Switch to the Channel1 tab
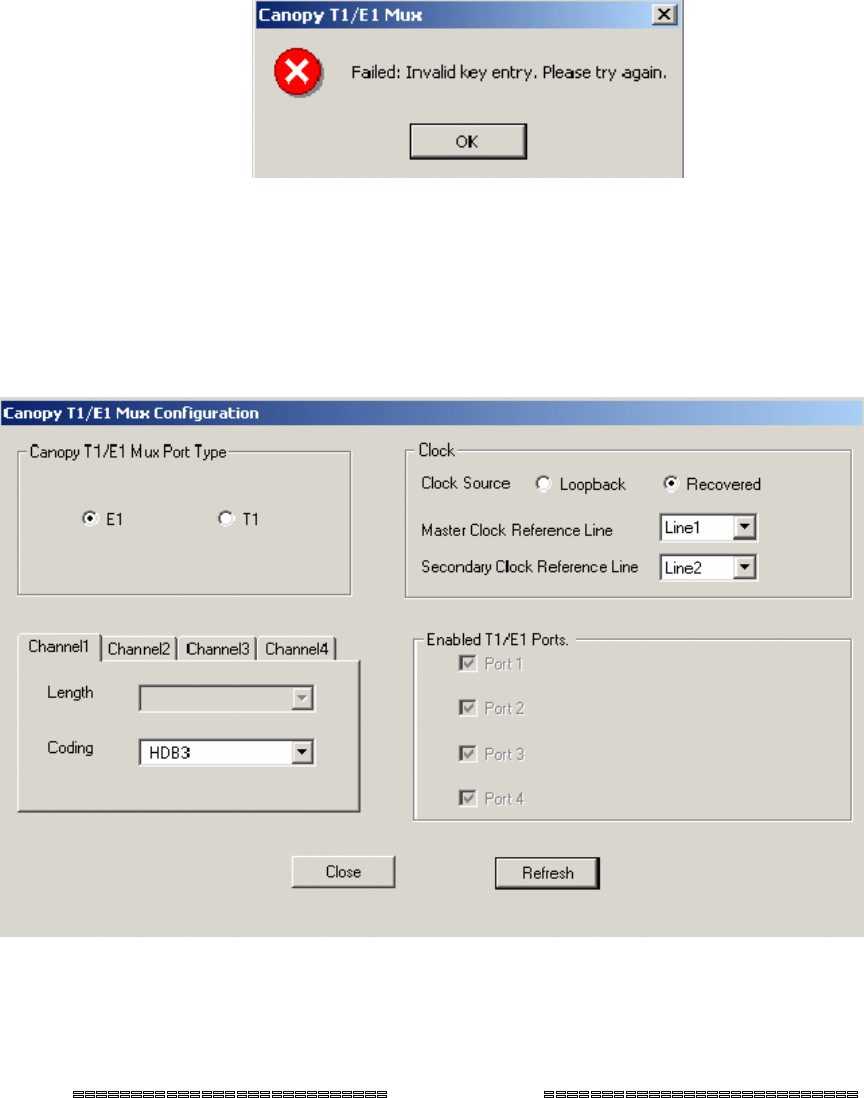Viewport: 864px width, 1098px height. [59, 646]
